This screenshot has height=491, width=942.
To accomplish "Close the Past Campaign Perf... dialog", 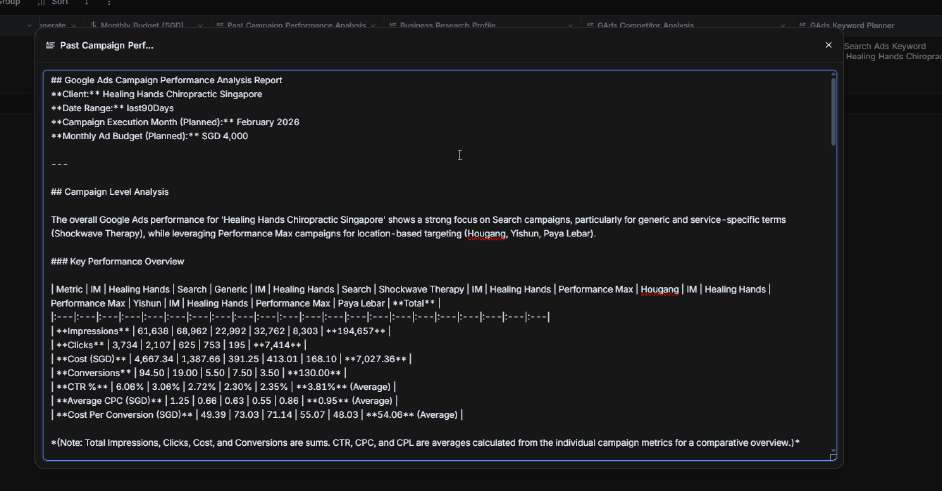I will tap(828, 45).
